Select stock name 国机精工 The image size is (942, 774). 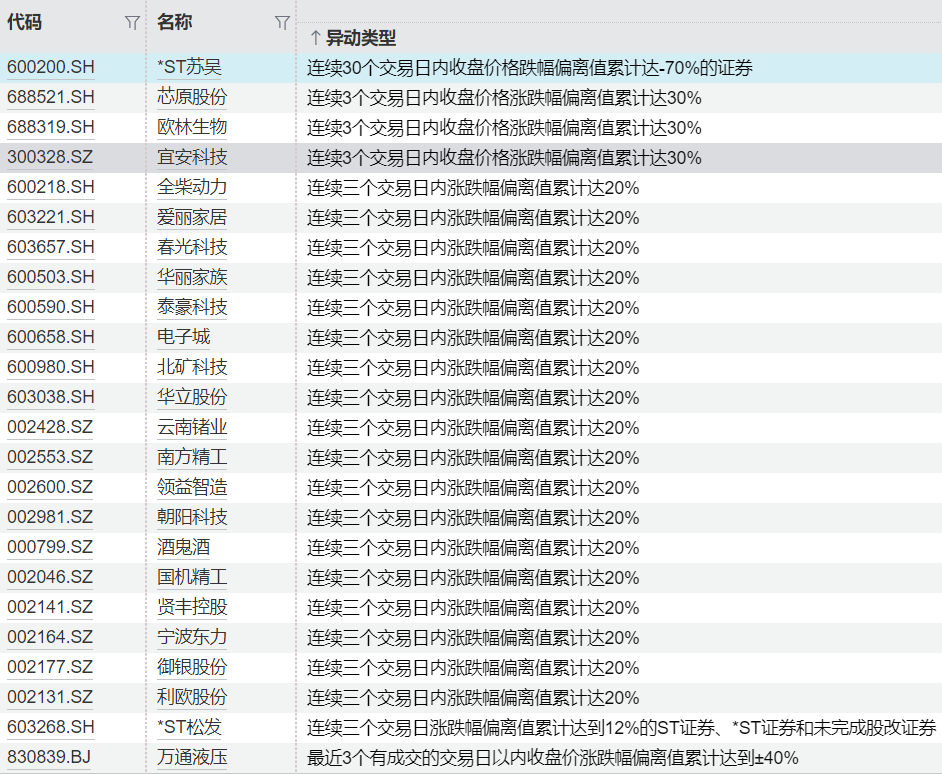tap(192, 577)
